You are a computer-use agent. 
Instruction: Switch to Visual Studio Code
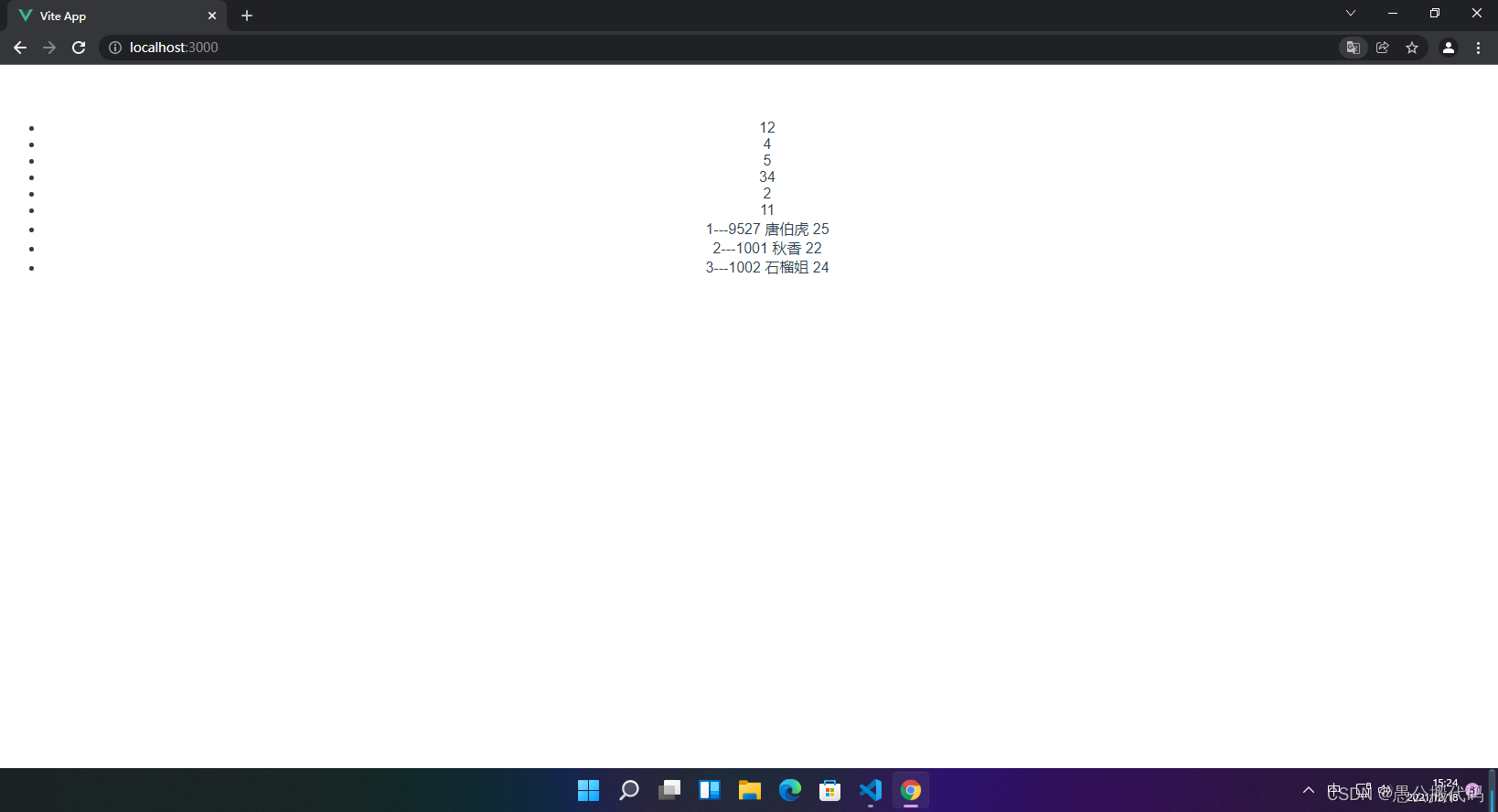(871, 790)
